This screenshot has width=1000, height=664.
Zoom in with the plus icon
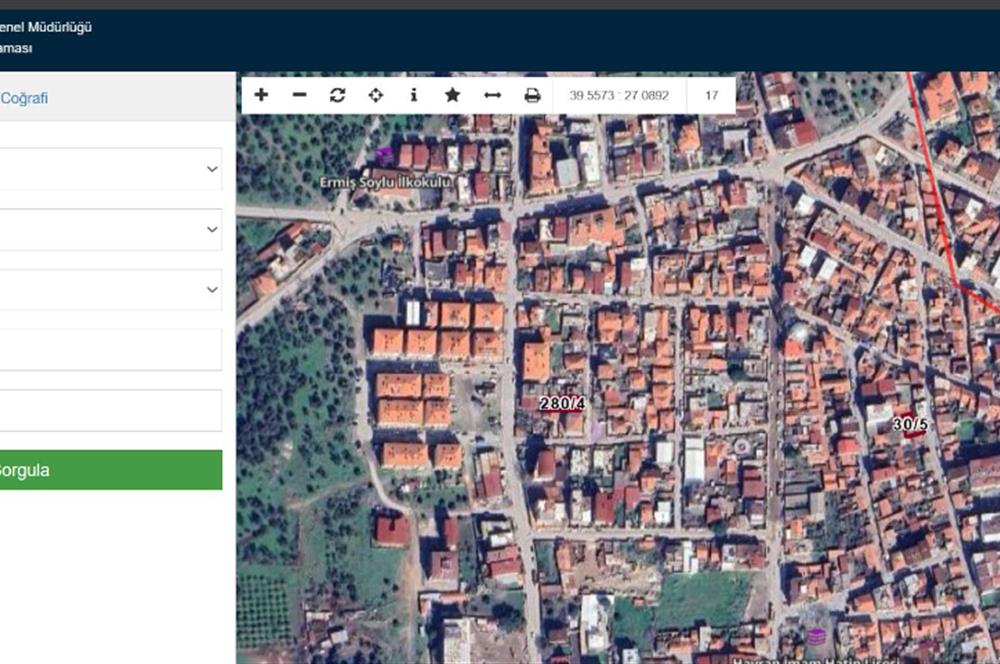pos(261,95)
